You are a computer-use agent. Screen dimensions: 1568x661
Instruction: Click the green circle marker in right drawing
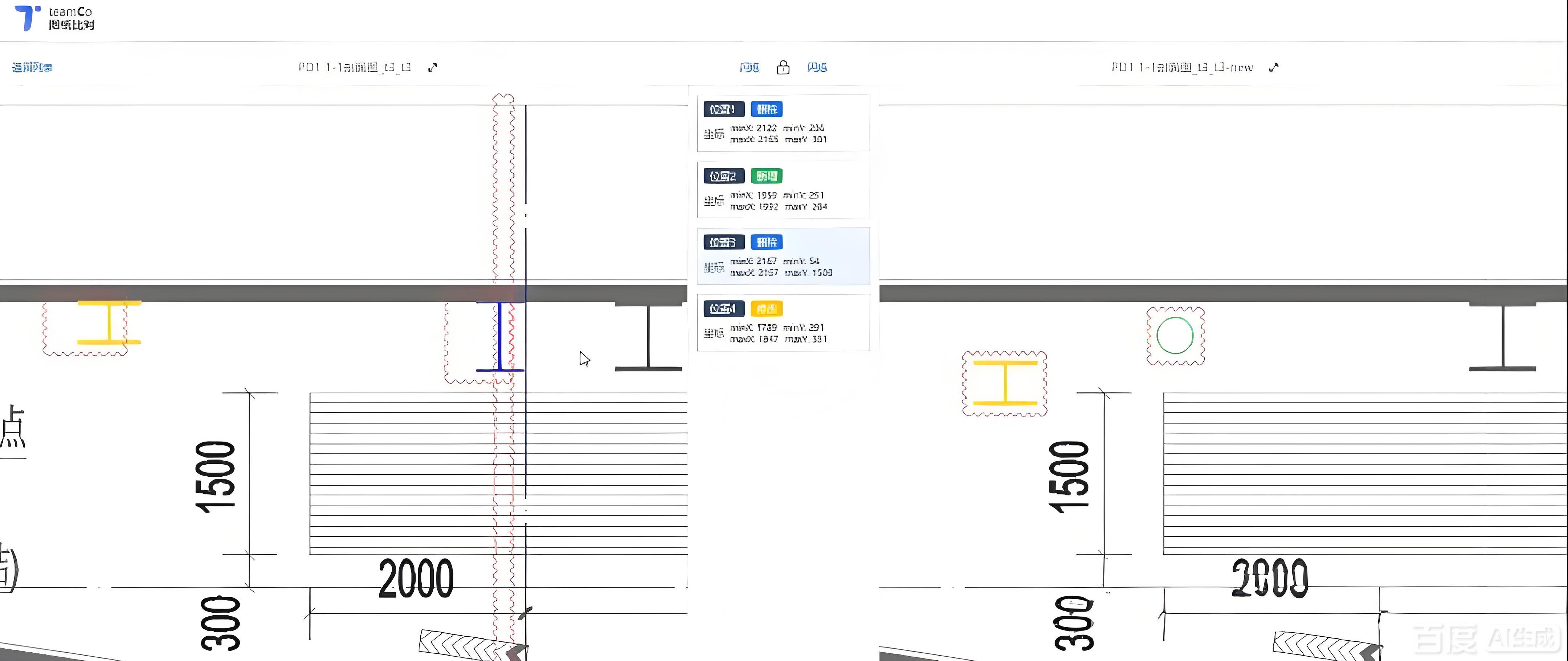(1175, 336)
